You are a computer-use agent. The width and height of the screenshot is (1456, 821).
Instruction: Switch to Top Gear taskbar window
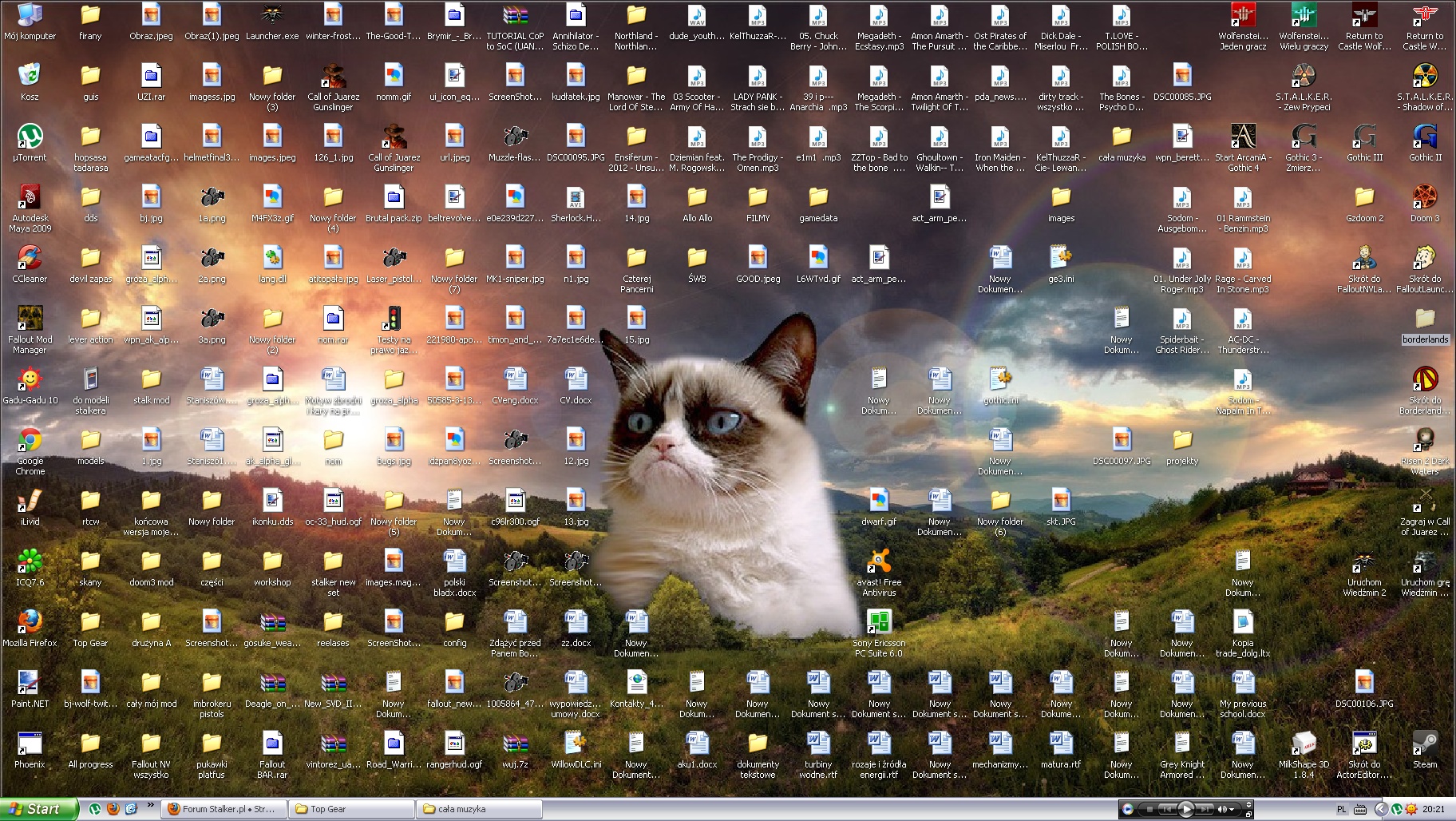[352, 809]
